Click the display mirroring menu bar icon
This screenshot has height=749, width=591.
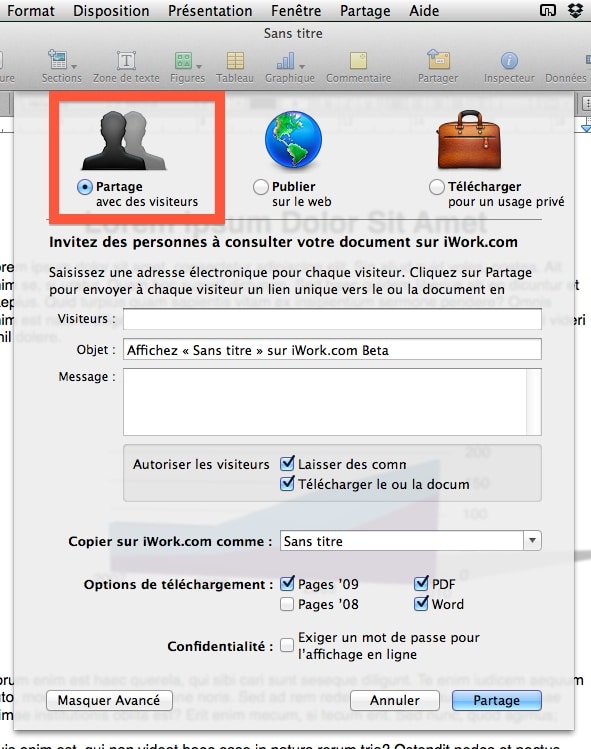click(x=548, y=10)
